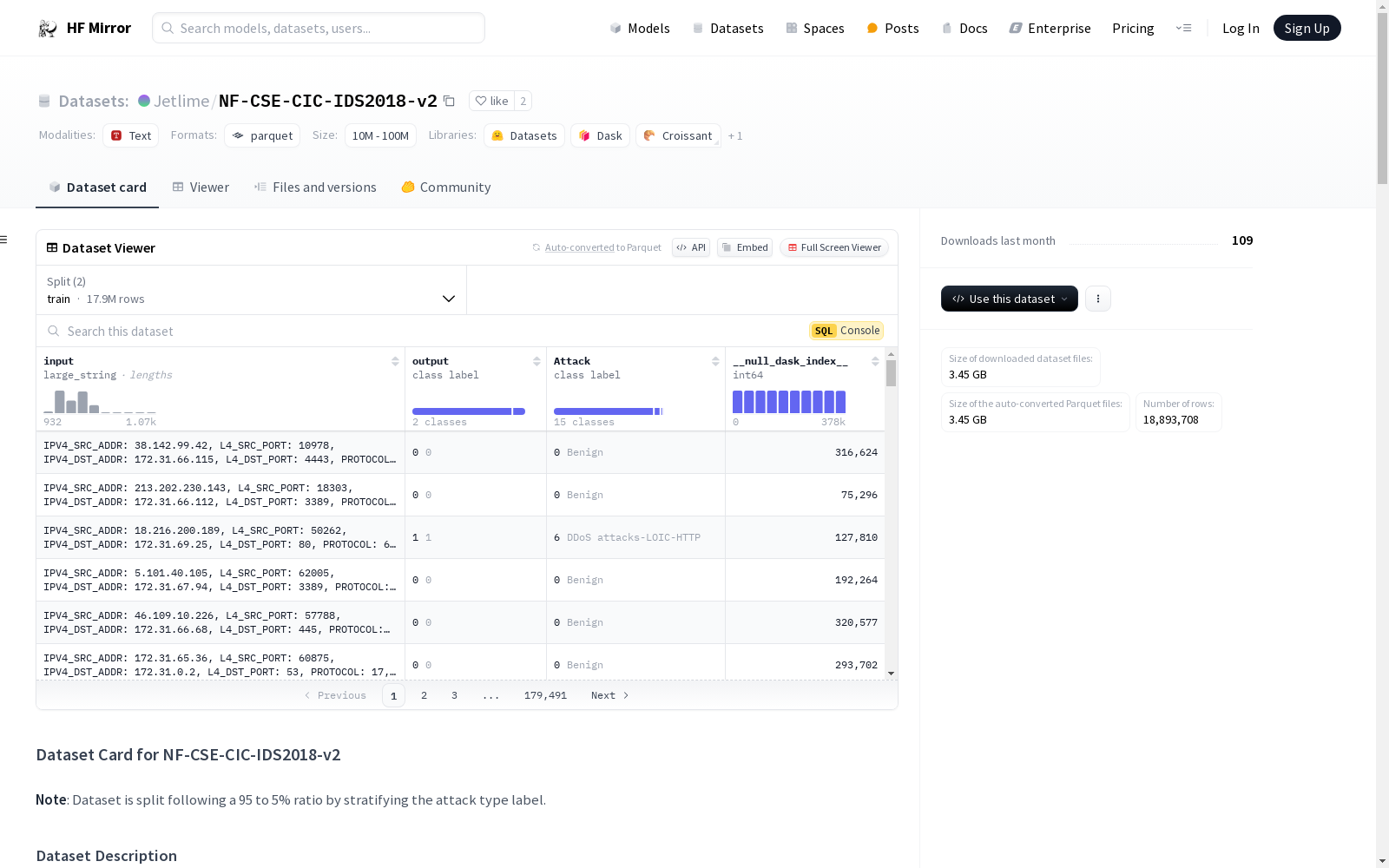Open the SQL Console
Screen dimensions: 1389x868
pos(846,331)
